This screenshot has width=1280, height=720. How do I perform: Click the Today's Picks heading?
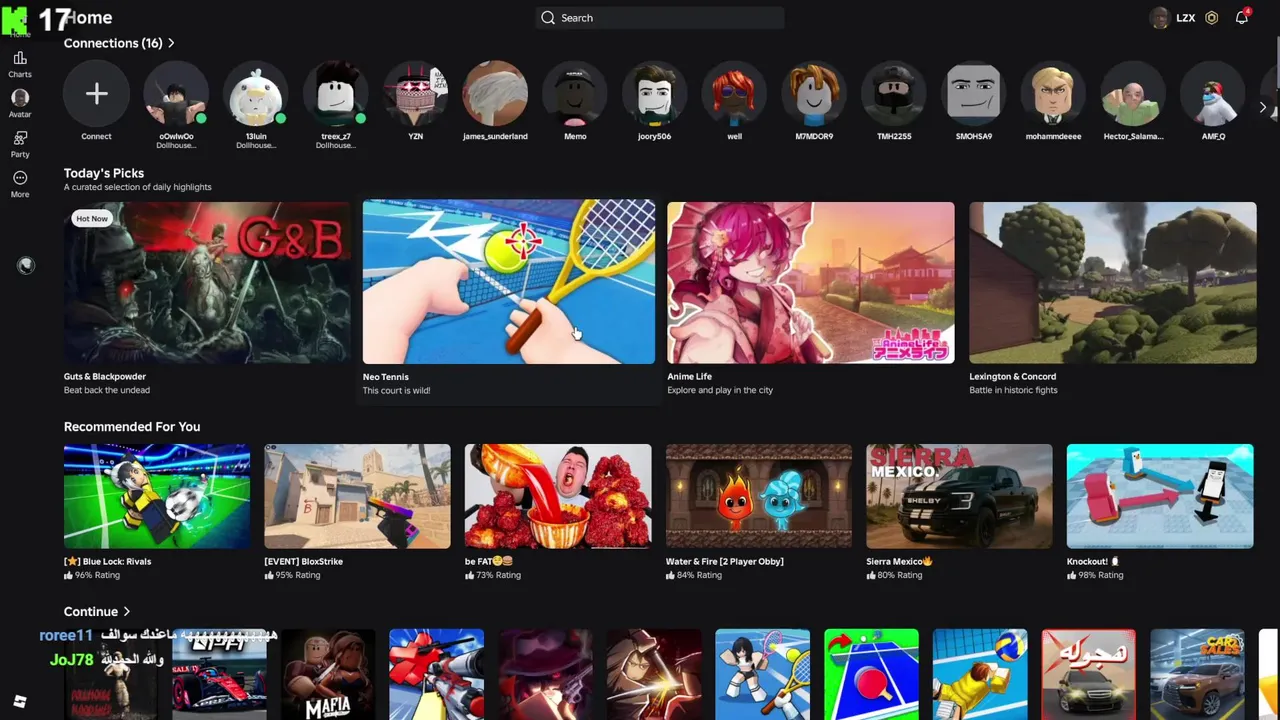[104, 173]
